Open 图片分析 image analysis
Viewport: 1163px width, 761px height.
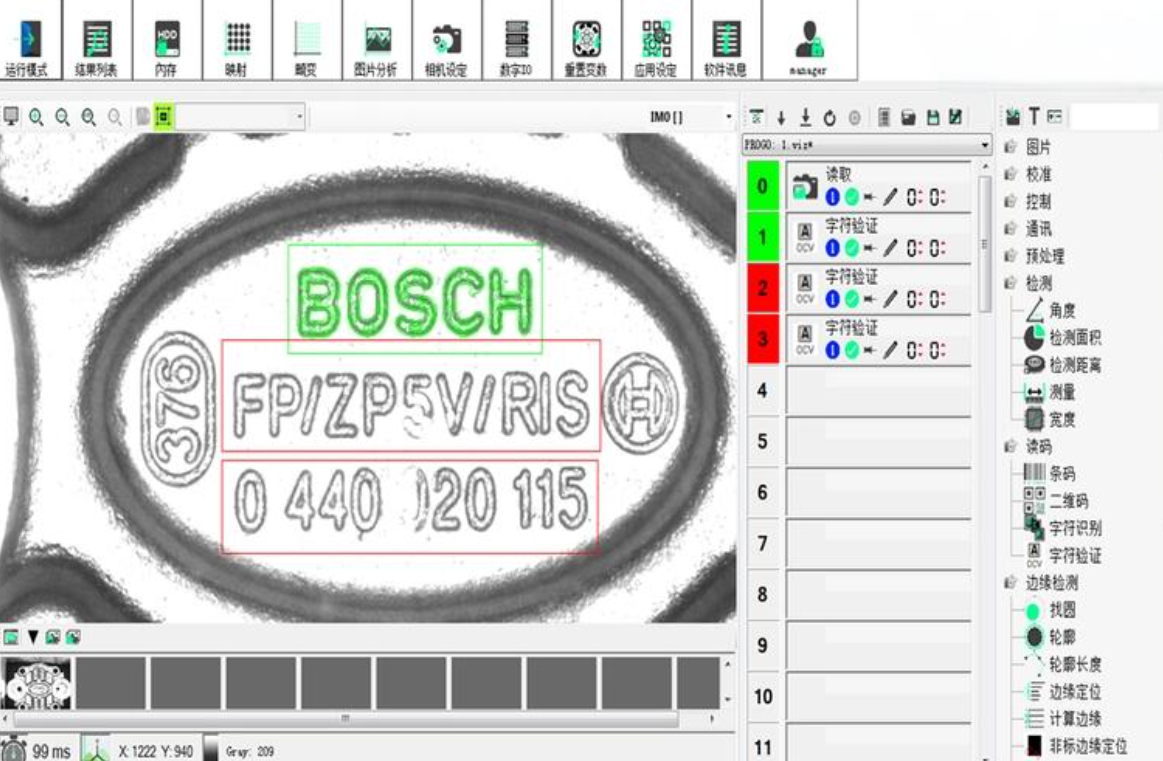377,41
